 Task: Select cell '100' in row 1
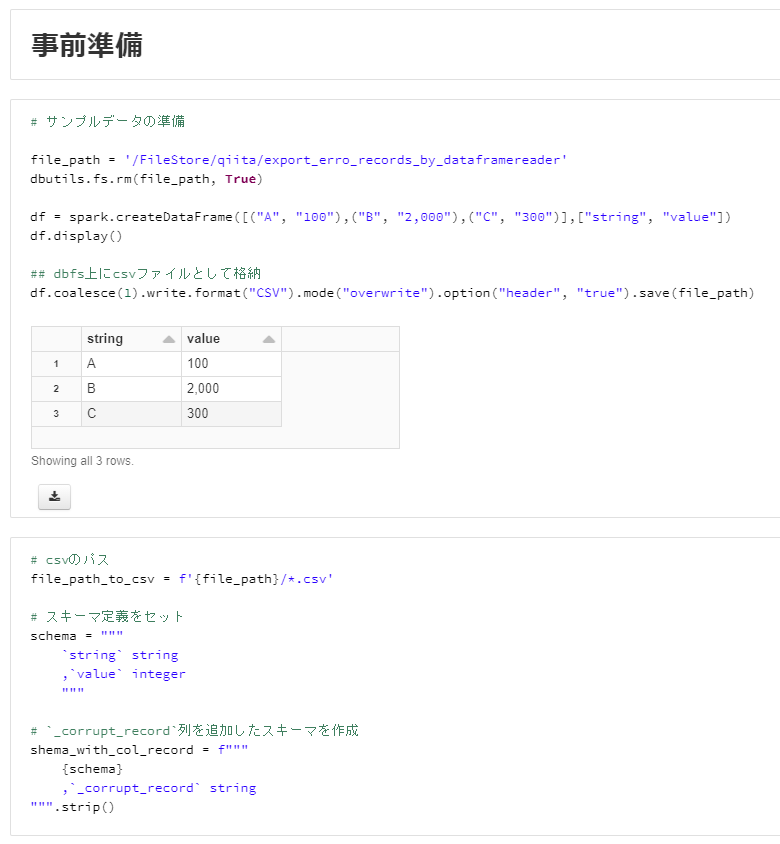tap(231, 364)
